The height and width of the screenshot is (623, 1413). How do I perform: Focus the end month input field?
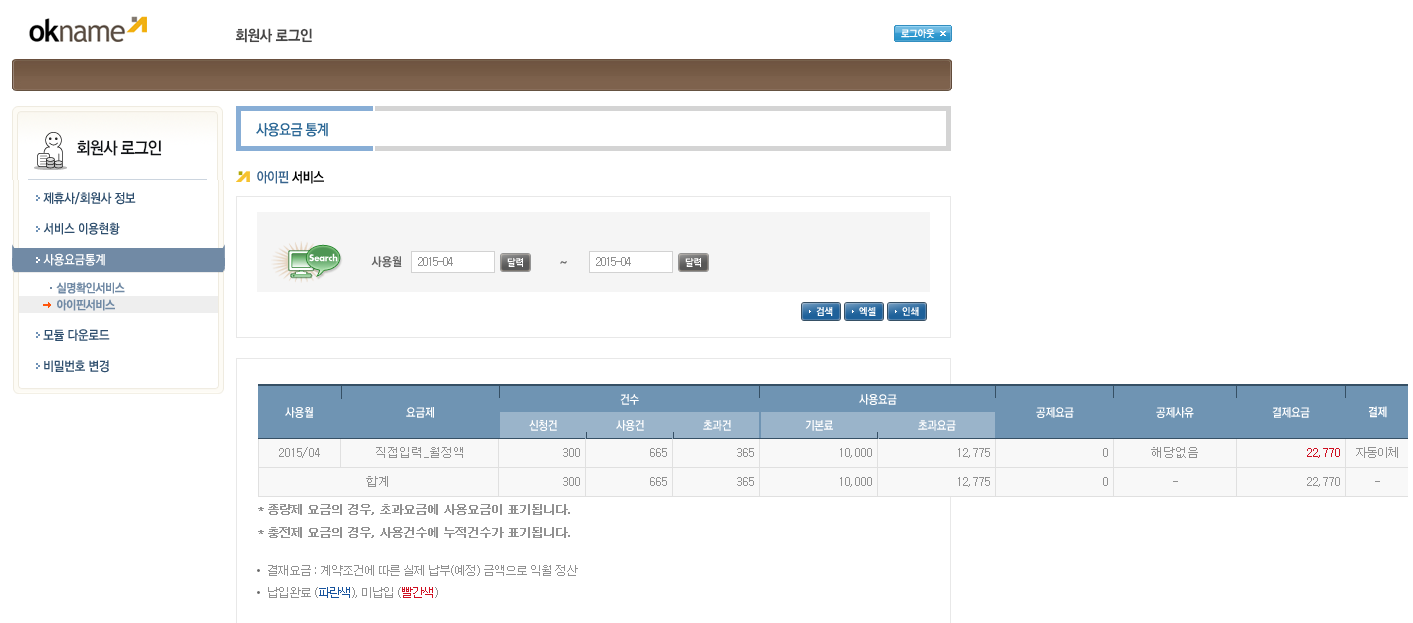point(630,262)
